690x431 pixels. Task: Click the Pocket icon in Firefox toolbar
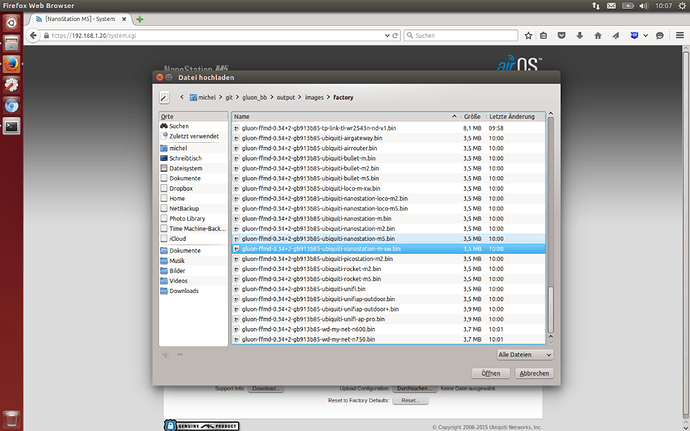pyautogui.click(x=562, y=36)
